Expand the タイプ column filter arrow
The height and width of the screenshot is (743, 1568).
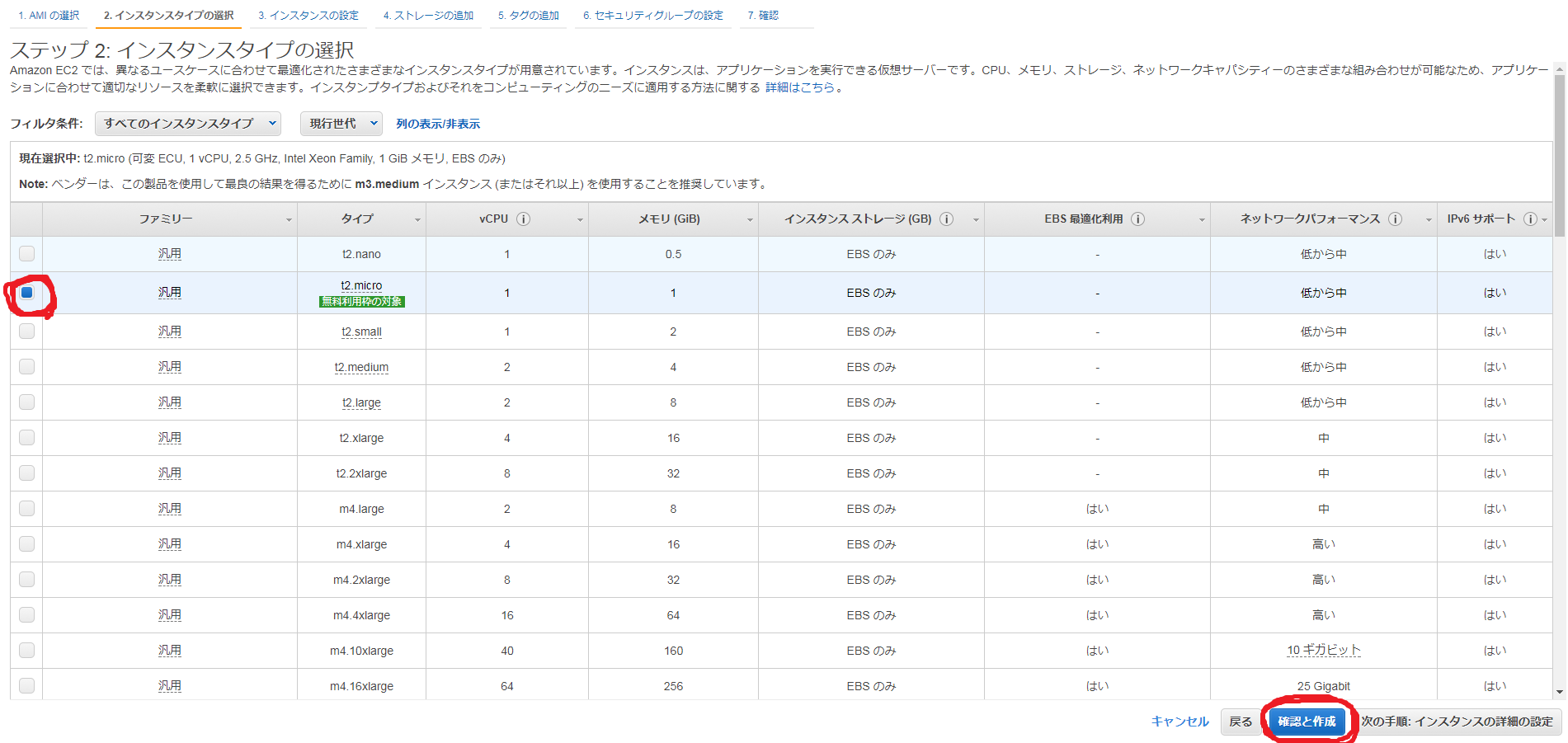point(417,220)
